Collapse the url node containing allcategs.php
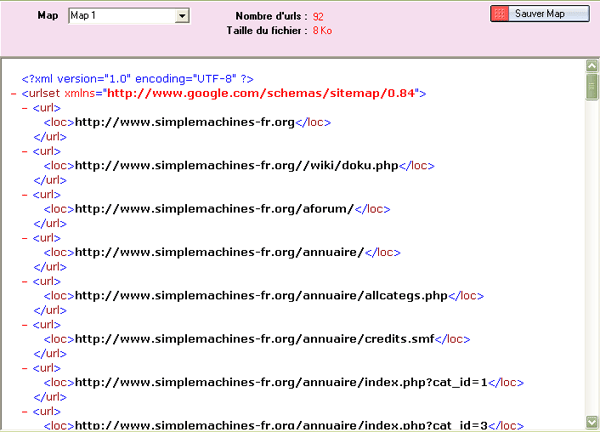Screen dimensions: 600x432 pyautogui.click(x=24, y=281)
